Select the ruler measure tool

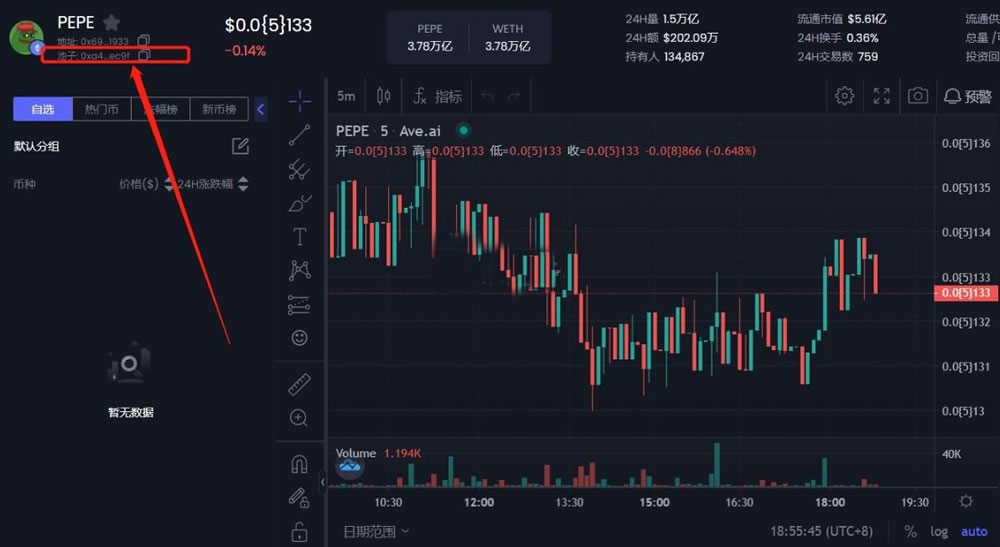click(299, 384)
